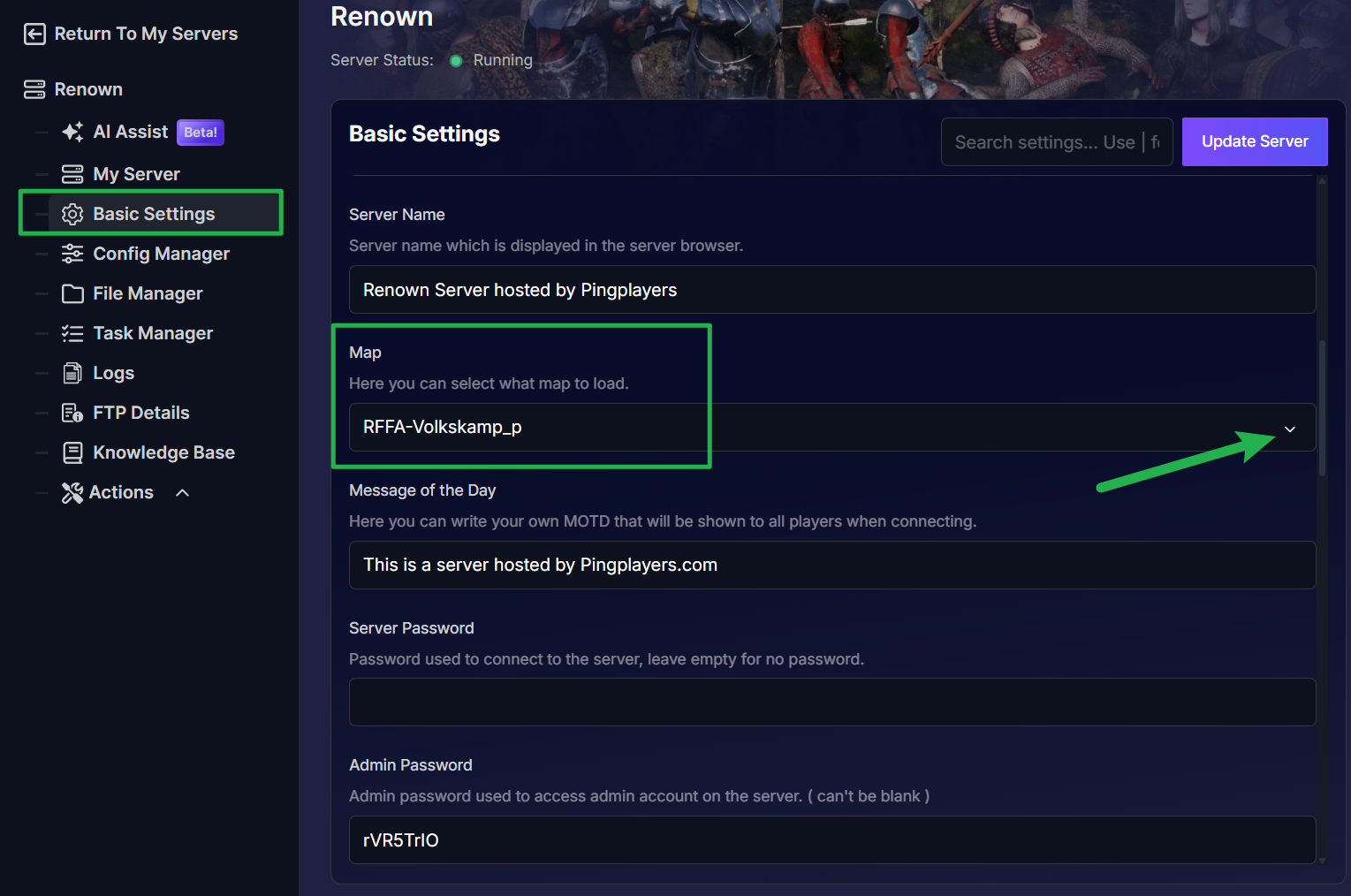The width and height of the screenshot is (1351, 896).
Task: Click the Config Manager sliders icon
Action: [72, 254]
